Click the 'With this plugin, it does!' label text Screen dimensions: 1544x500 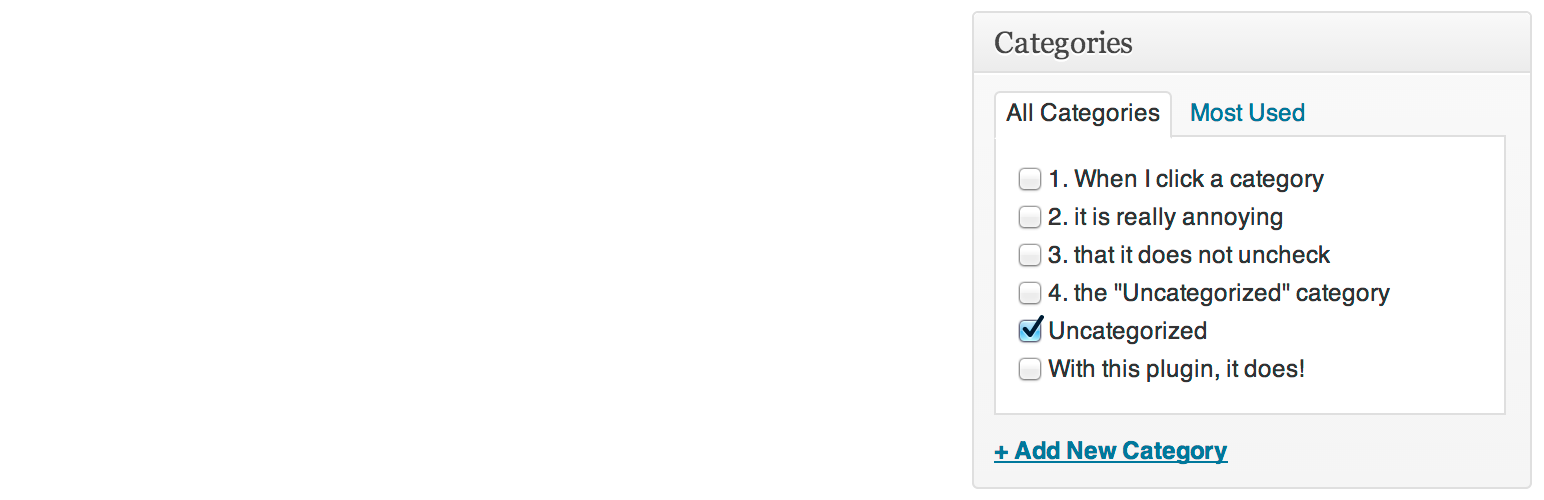pos(1176,370)
